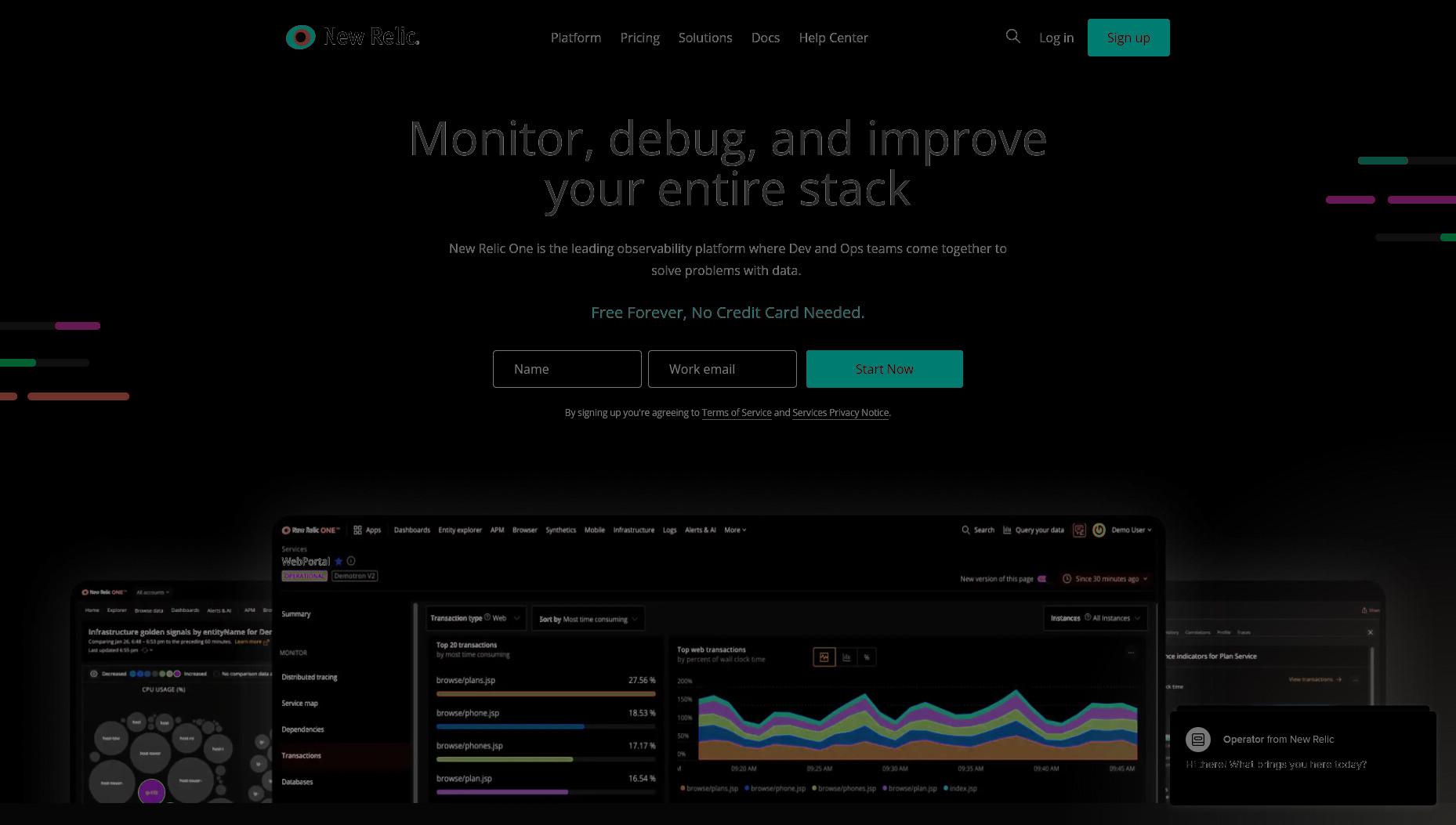Open Help Center in the top navigation
The width and height of the screenshot is (1456, 825).
coord(833,38)
